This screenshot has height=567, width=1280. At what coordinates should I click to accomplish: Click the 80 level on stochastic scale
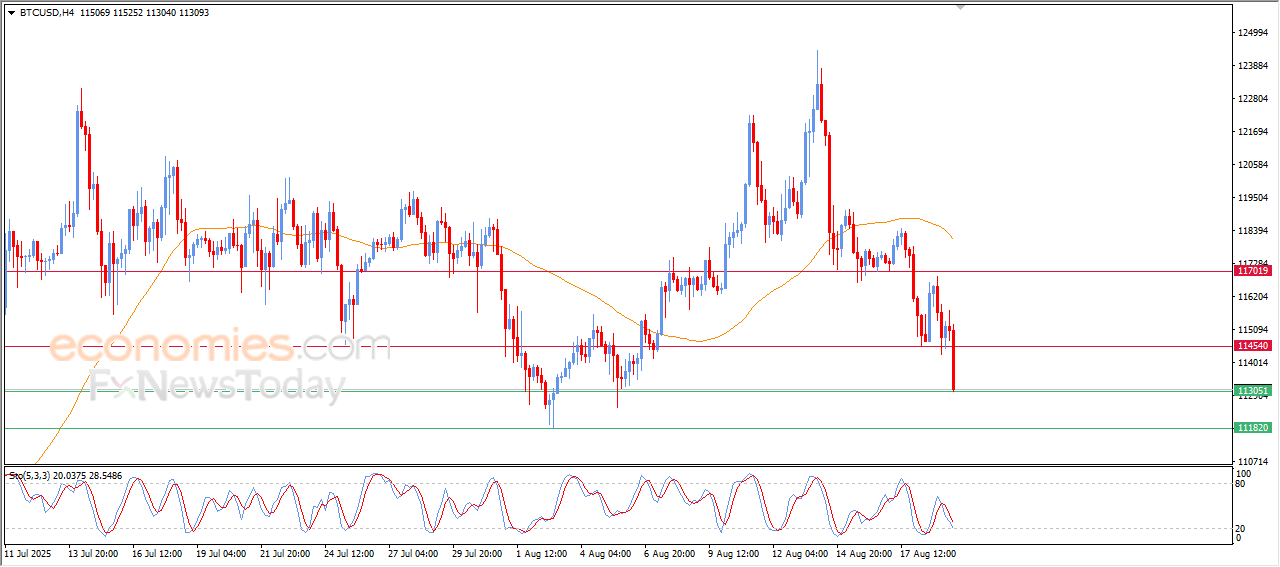(x=1241, y=484)
